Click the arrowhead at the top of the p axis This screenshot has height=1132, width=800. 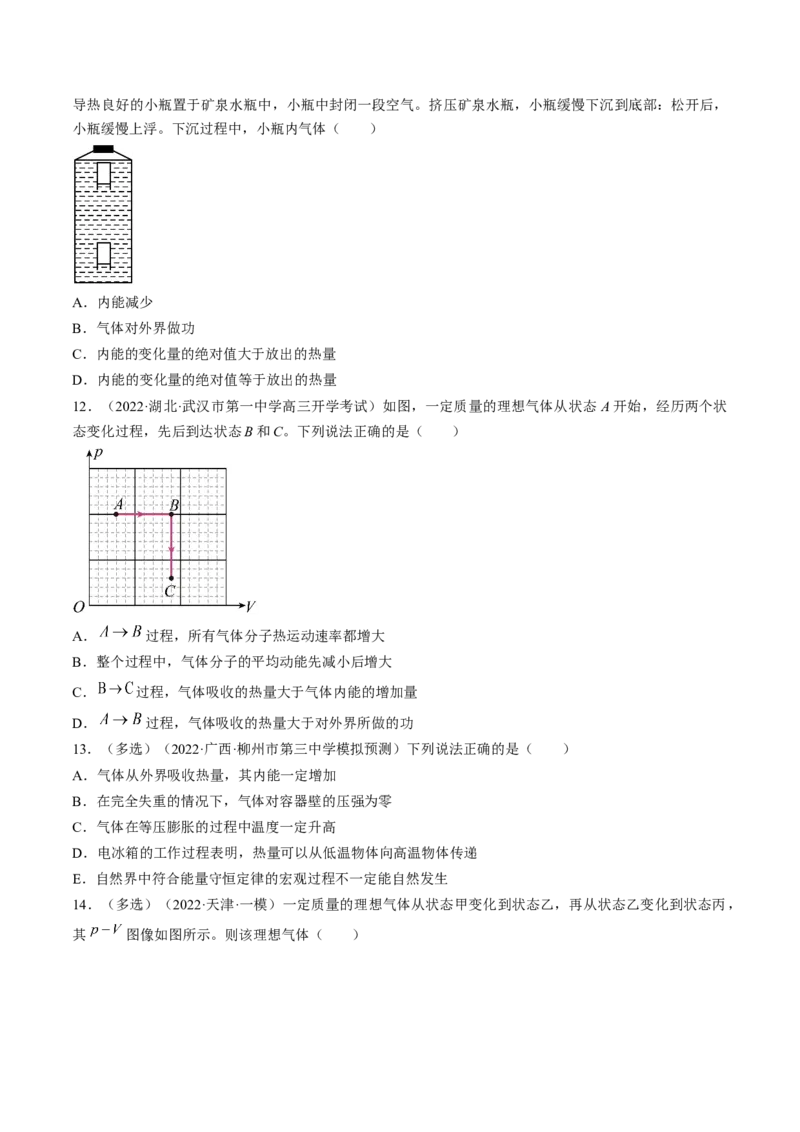click(x=89, y=450)
